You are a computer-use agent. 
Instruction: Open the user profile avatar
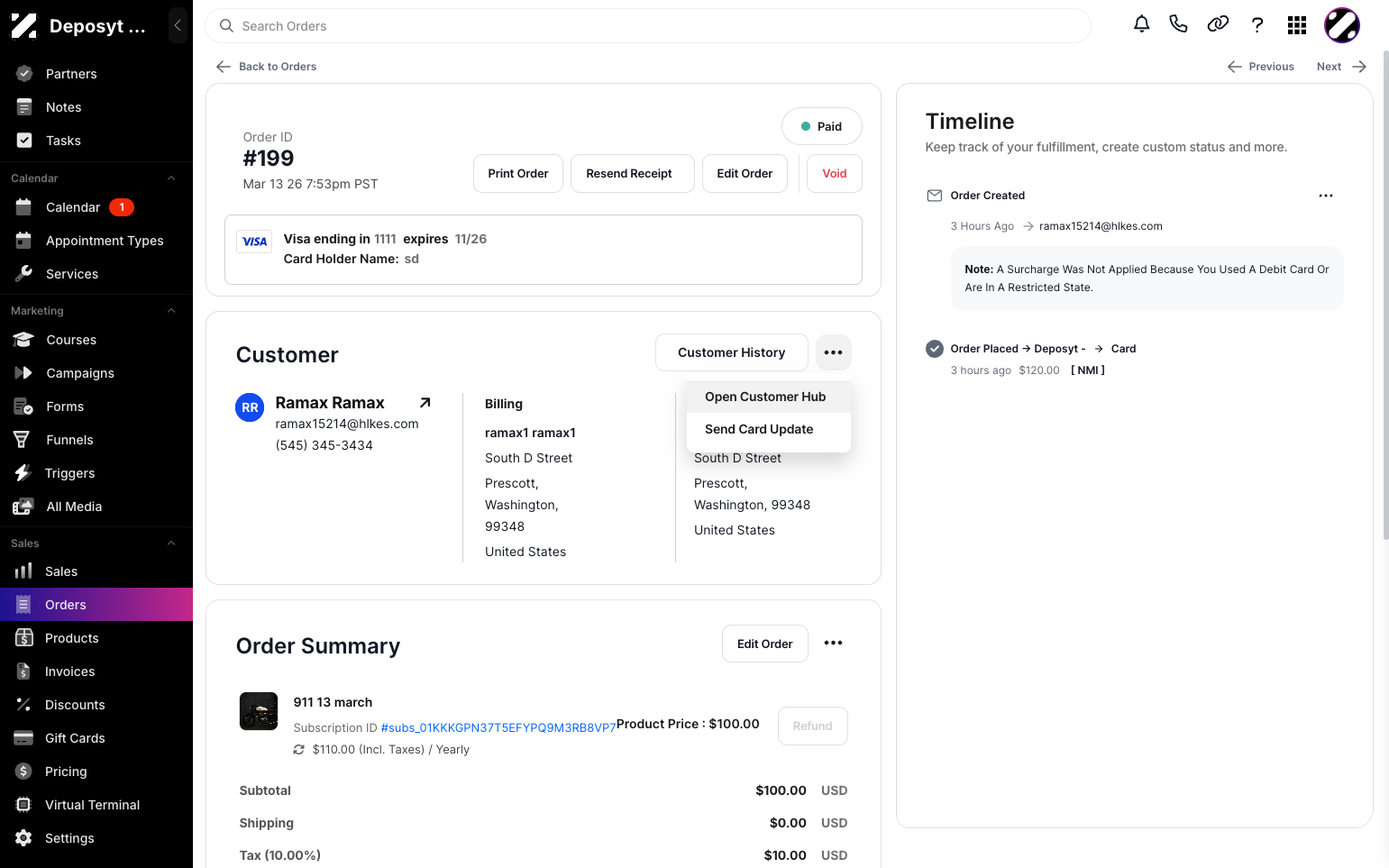[x=1342, y=25]
